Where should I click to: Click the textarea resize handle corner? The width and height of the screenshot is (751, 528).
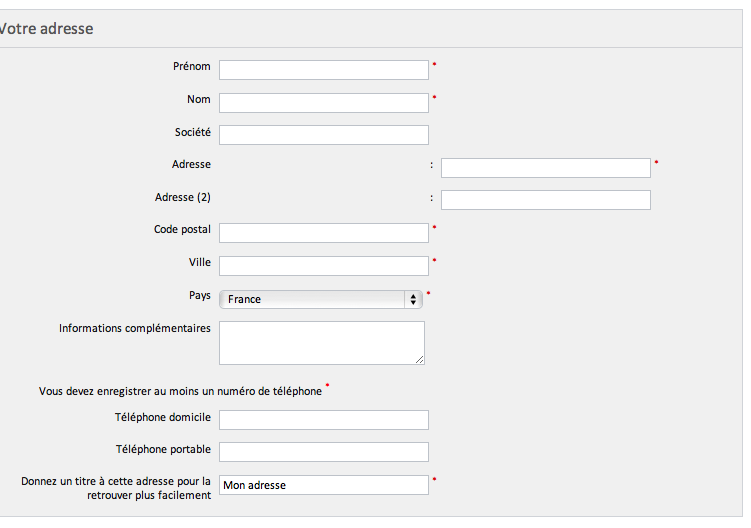point(420,360)
